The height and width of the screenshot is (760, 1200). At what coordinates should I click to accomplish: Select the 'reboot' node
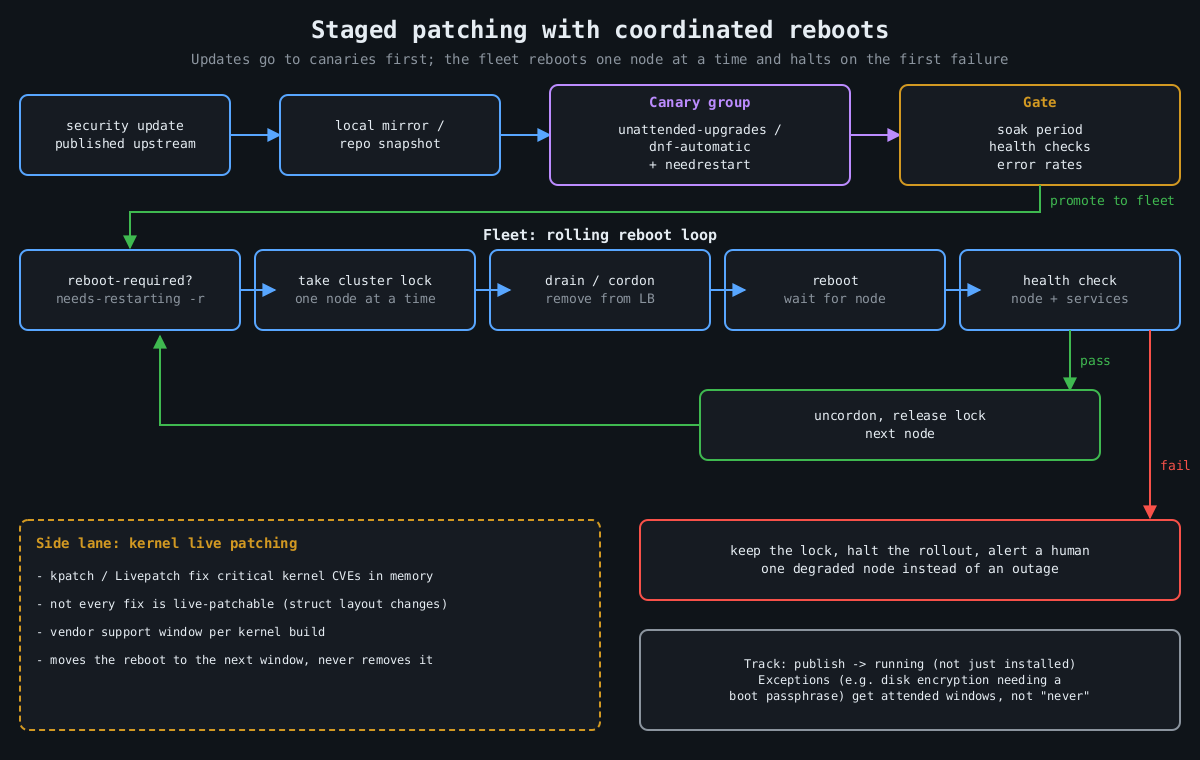(x=835, y=290)
